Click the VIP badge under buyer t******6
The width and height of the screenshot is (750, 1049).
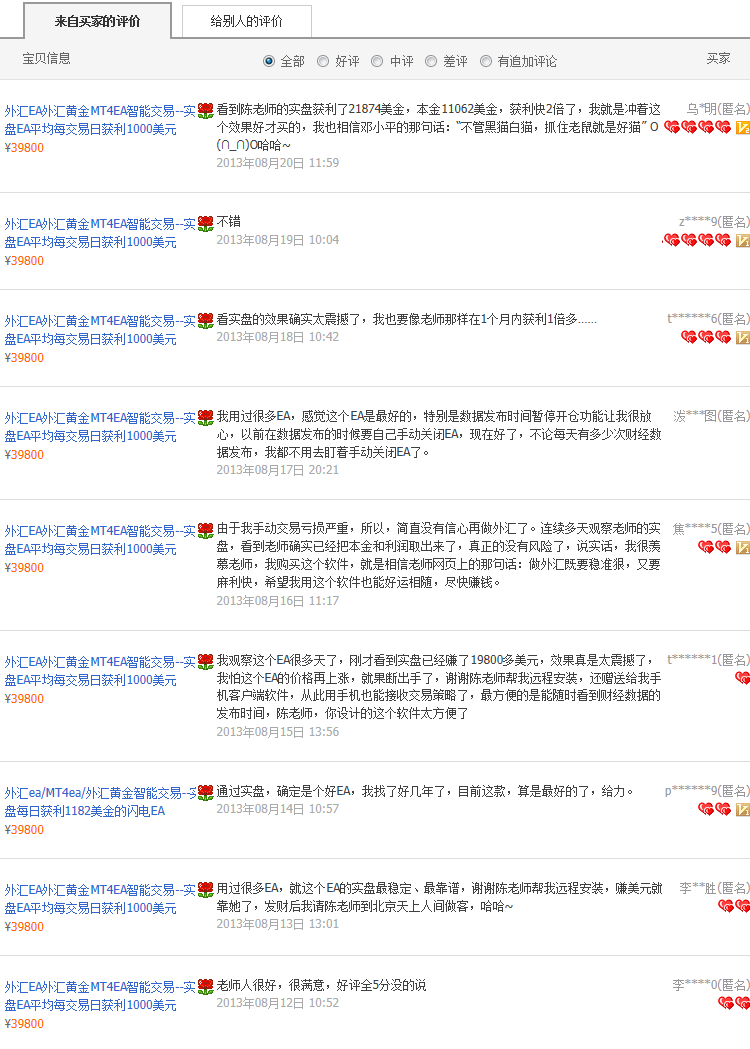(742, 338)
